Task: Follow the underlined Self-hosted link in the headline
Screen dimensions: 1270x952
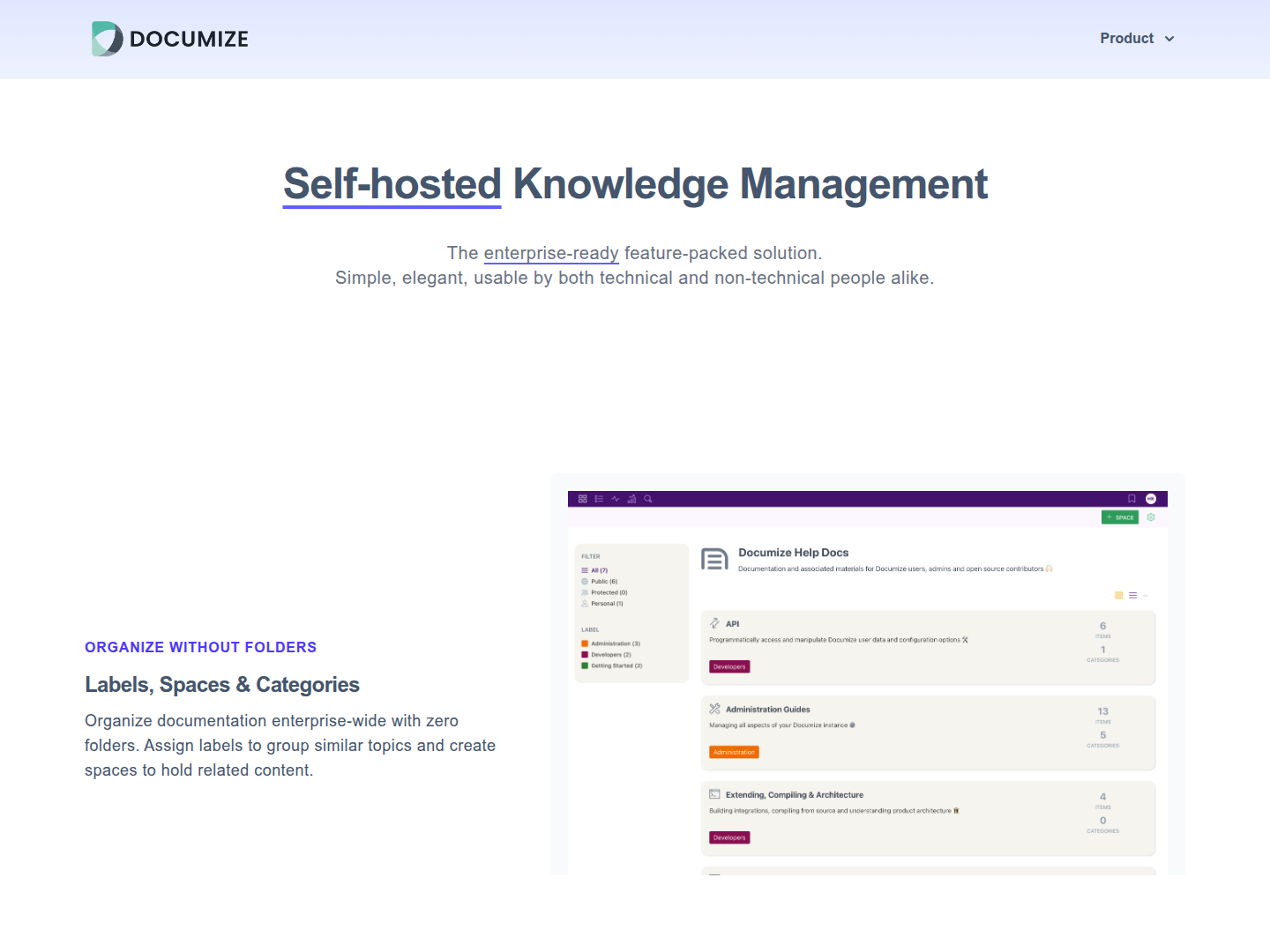Action: tap(392, 184)
